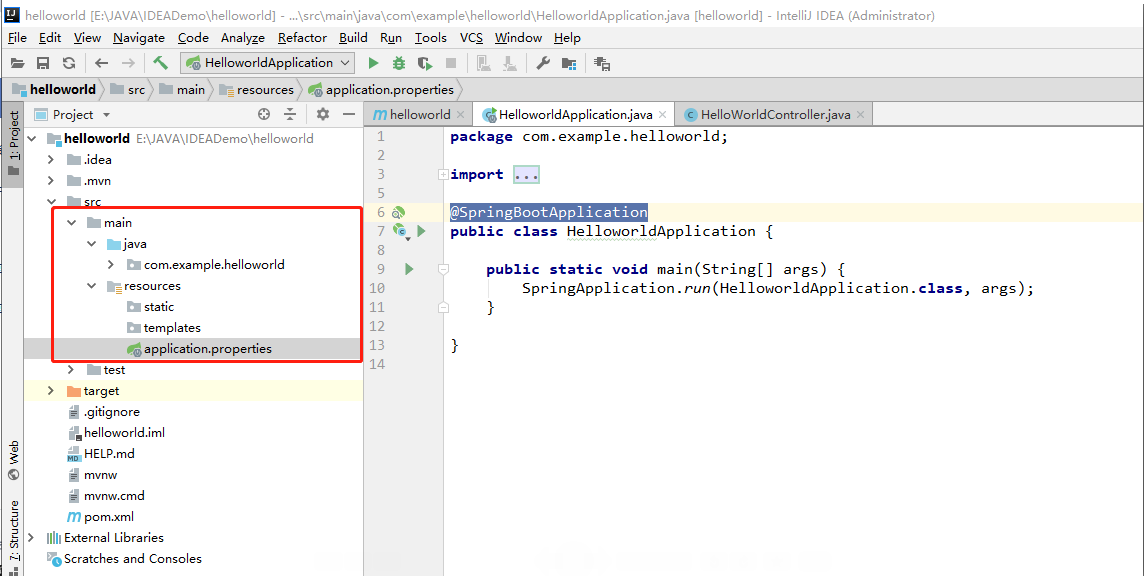Viewport: 1144px width, 576px height.
Task: Open the File menu
Action: [18, 38]
